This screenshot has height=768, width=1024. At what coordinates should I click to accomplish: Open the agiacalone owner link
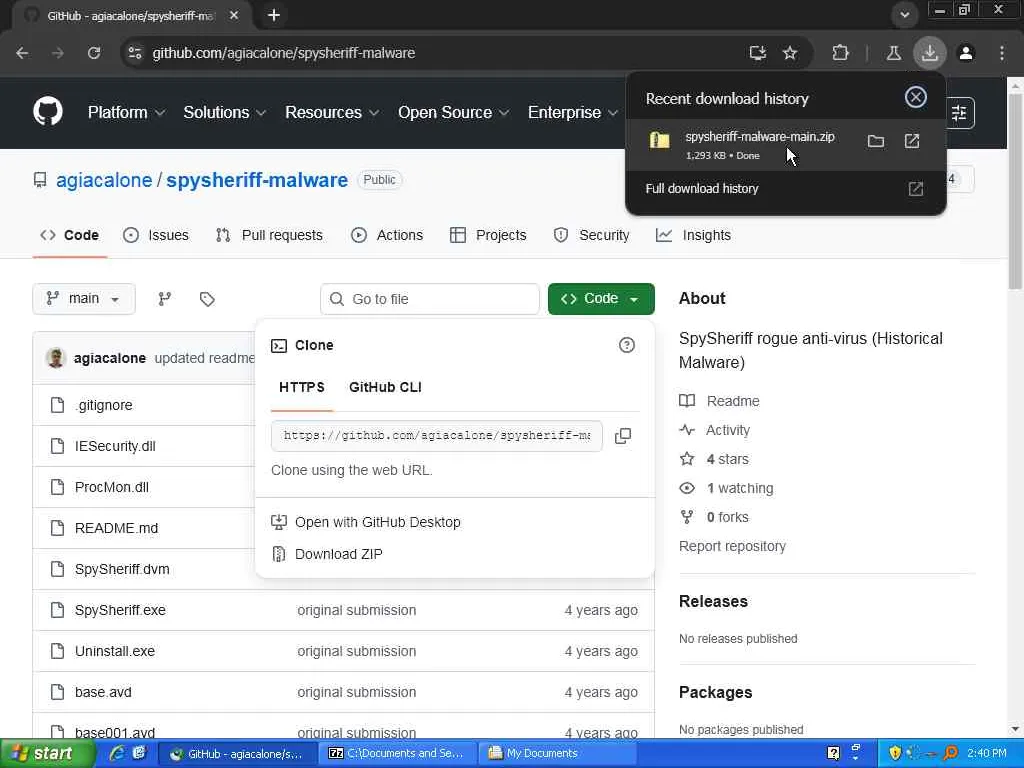click(x=104, y=180)
